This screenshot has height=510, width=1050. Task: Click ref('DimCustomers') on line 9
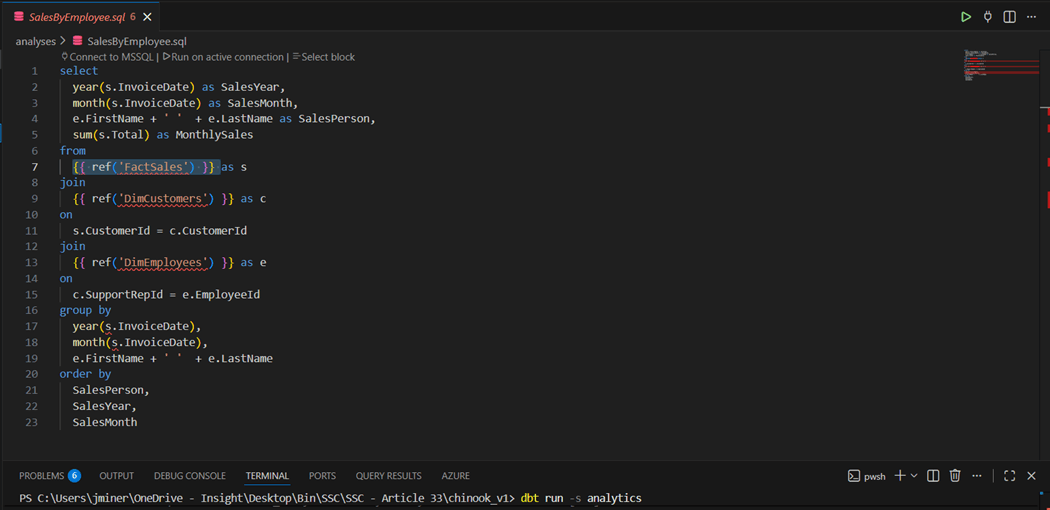click(153, 199)
